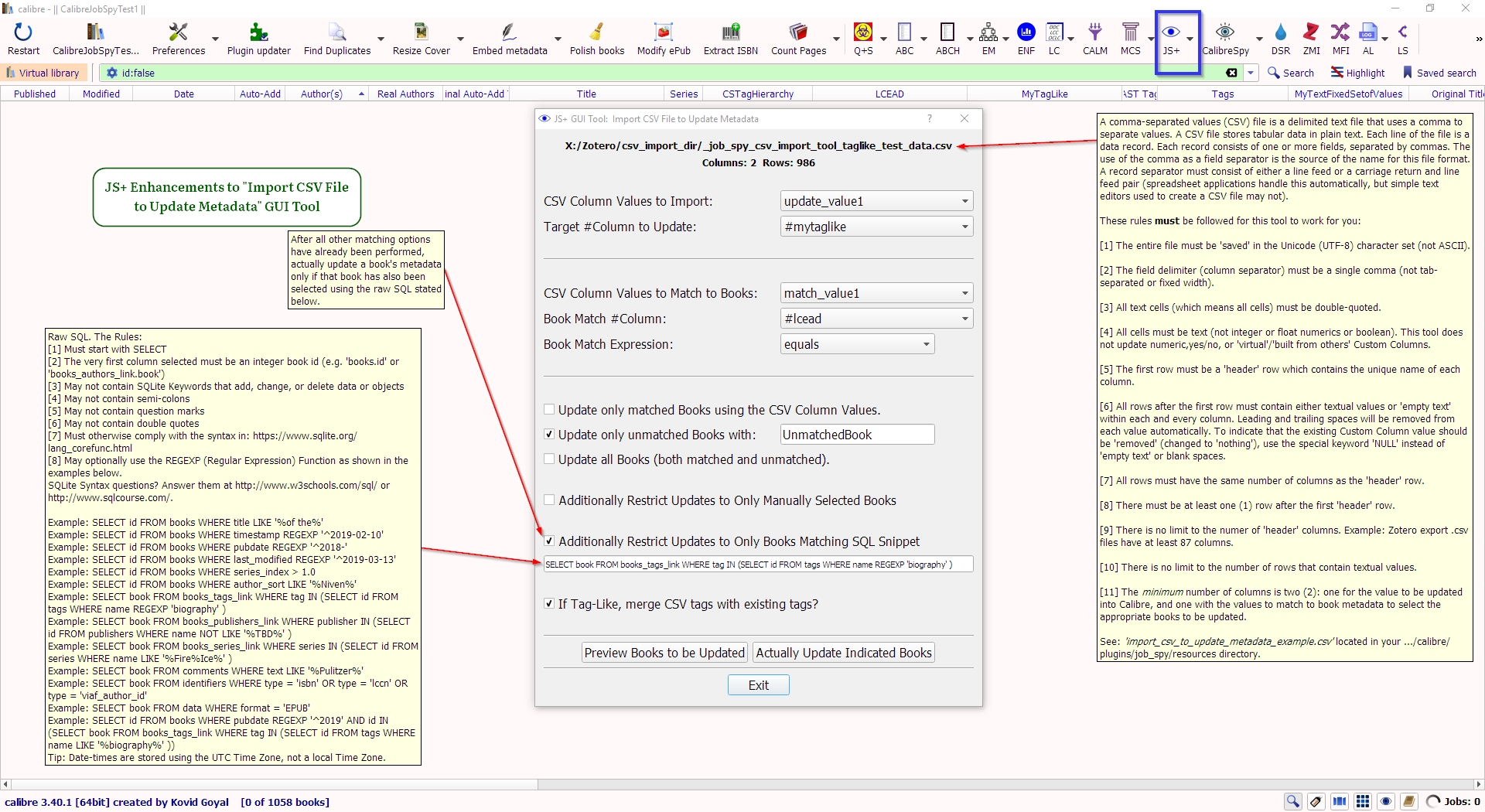Click the dialog's '?' help button
The width and height of the screenshot is (1485, 812).
930,118
